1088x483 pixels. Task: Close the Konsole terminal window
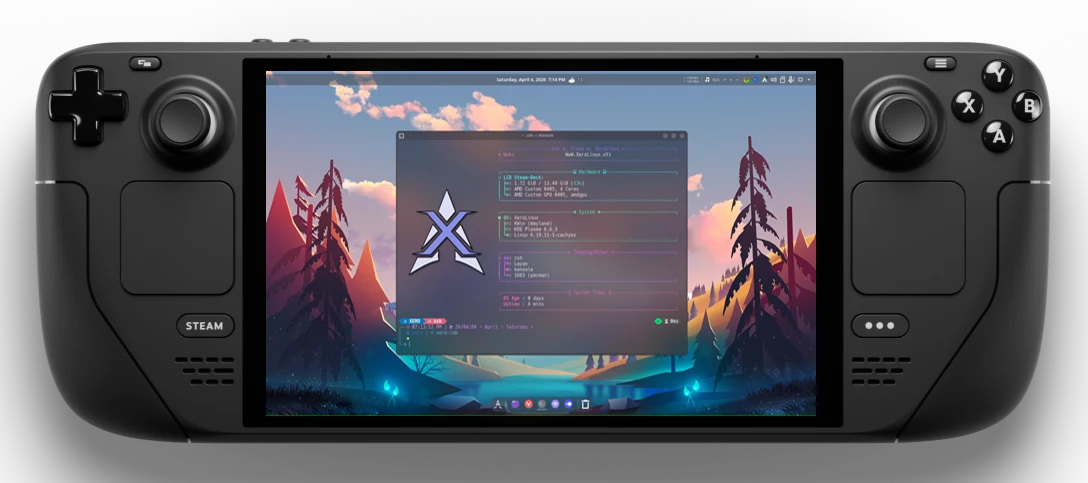tap(681, 136)
